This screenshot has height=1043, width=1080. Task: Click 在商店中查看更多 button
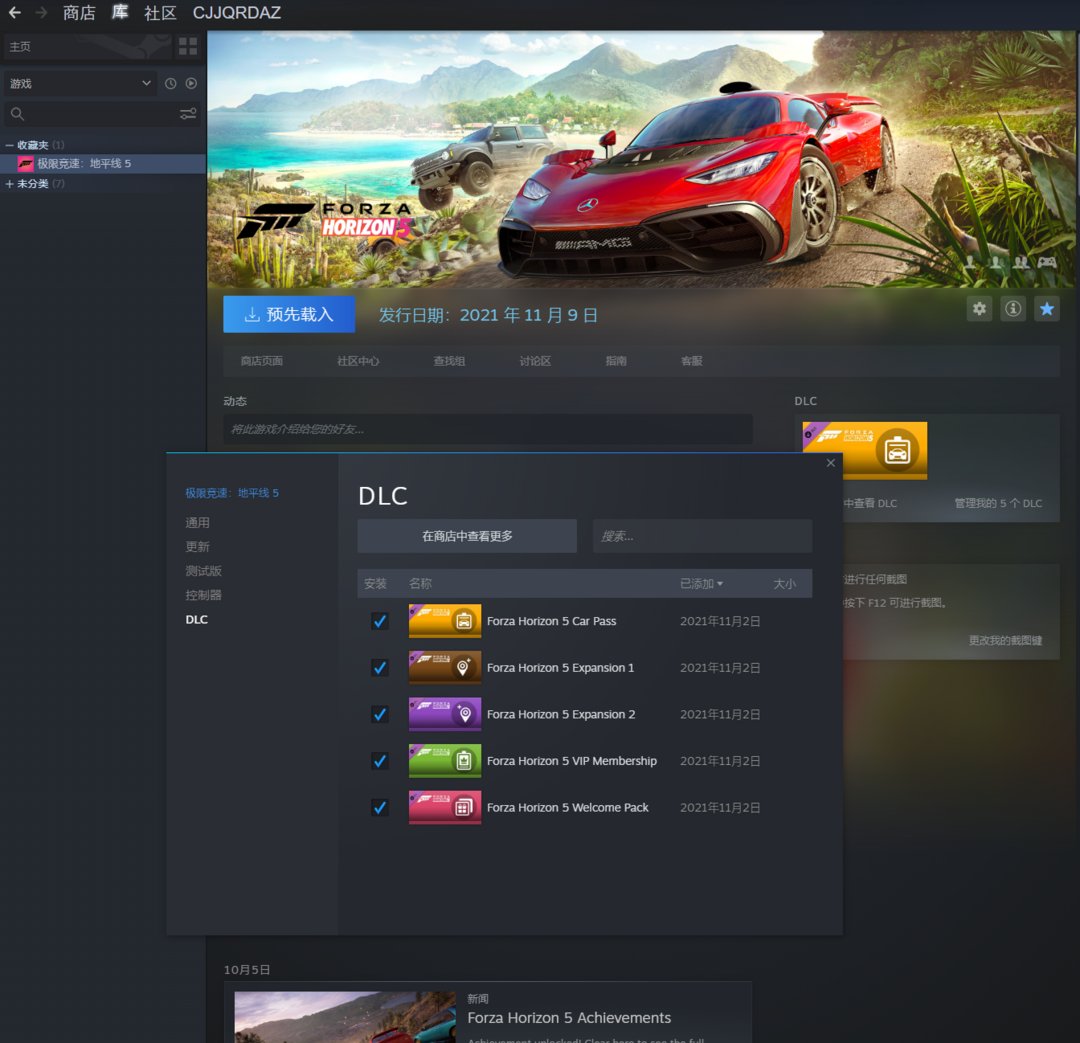click(x=467, y=536)
